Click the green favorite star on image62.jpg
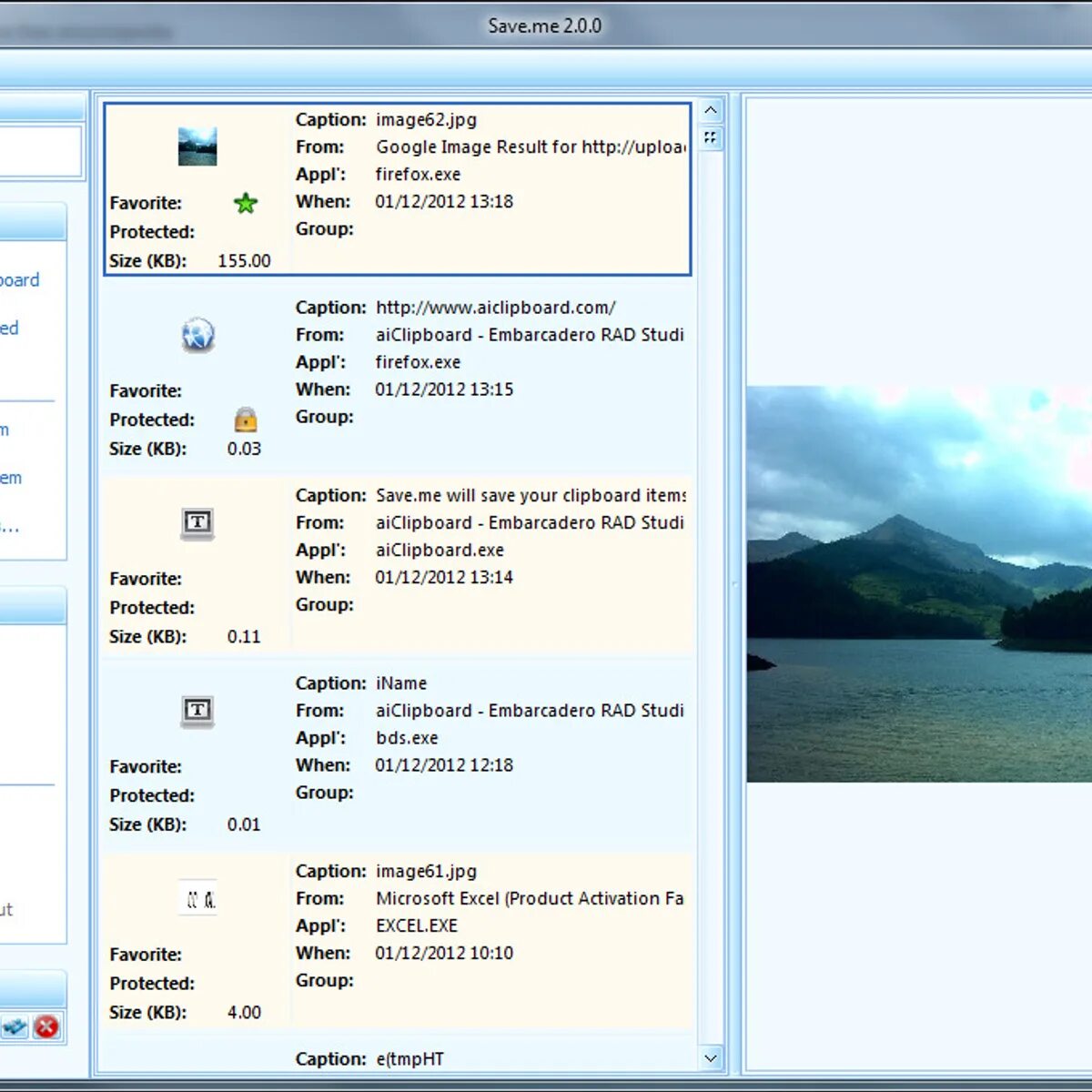Viewport: 1092px width, 1092px height. (x=246, y=203)
